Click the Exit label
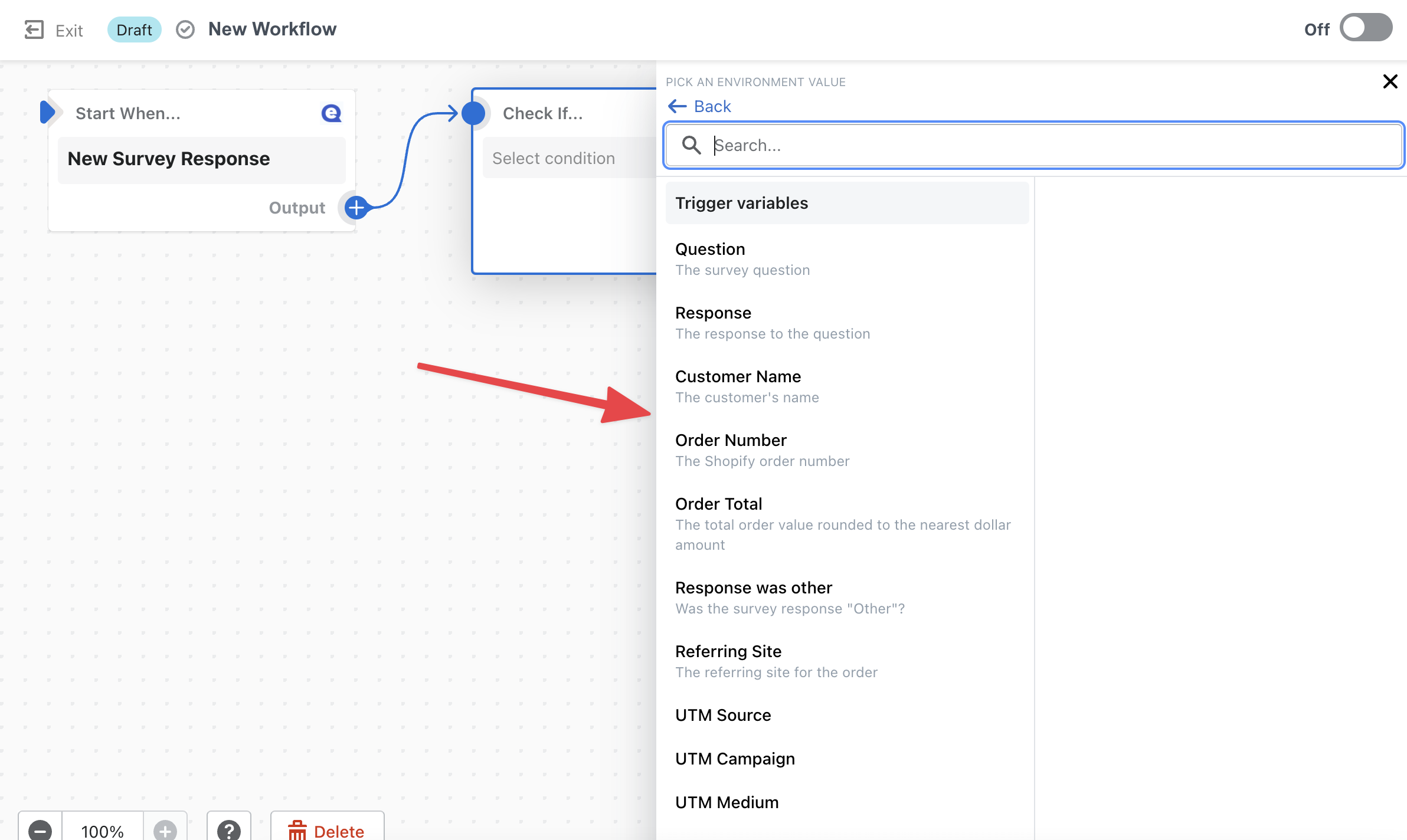 (69, 31)
